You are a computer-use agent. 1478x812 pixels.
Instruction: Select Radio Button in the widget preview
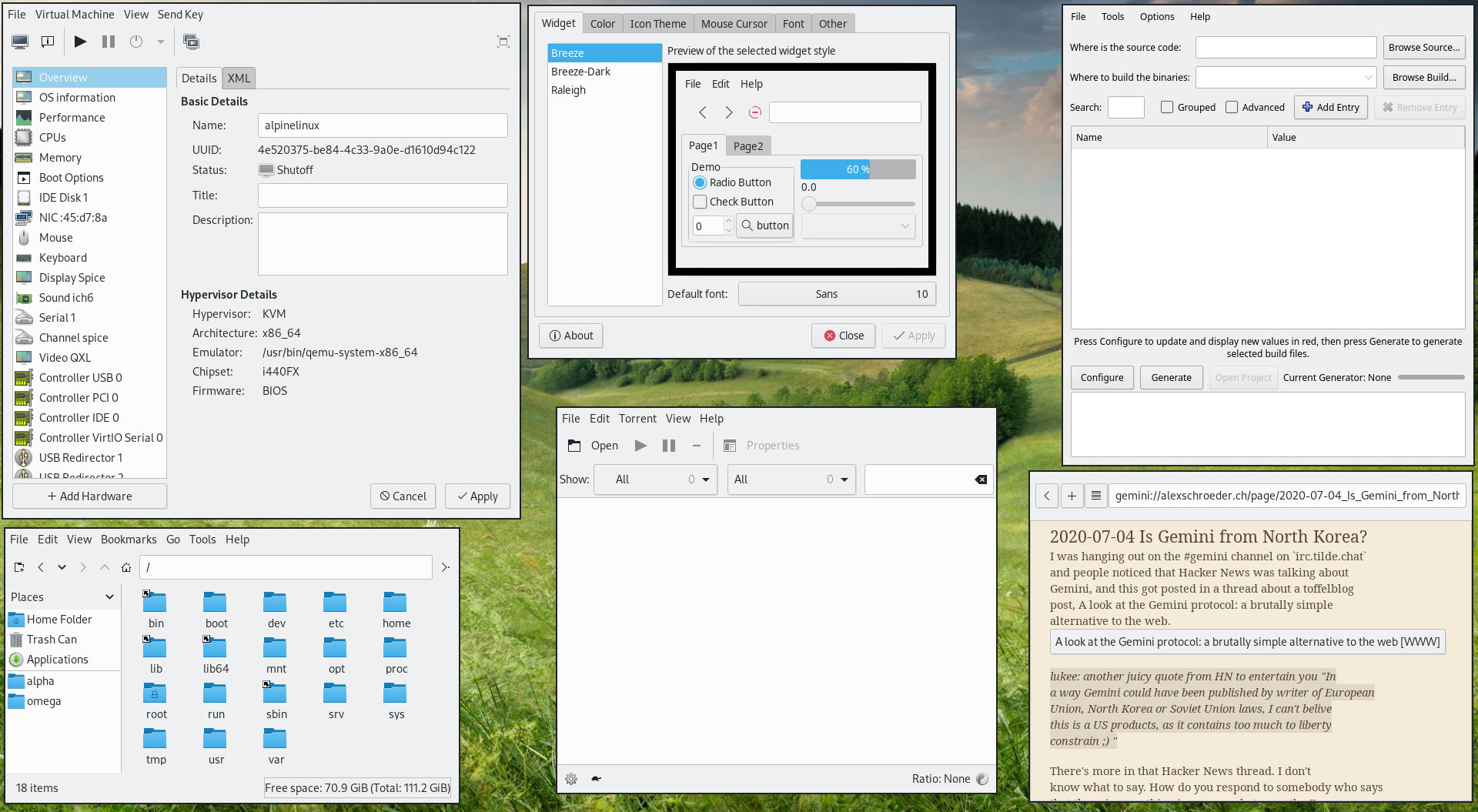click(x=700, y=182)
